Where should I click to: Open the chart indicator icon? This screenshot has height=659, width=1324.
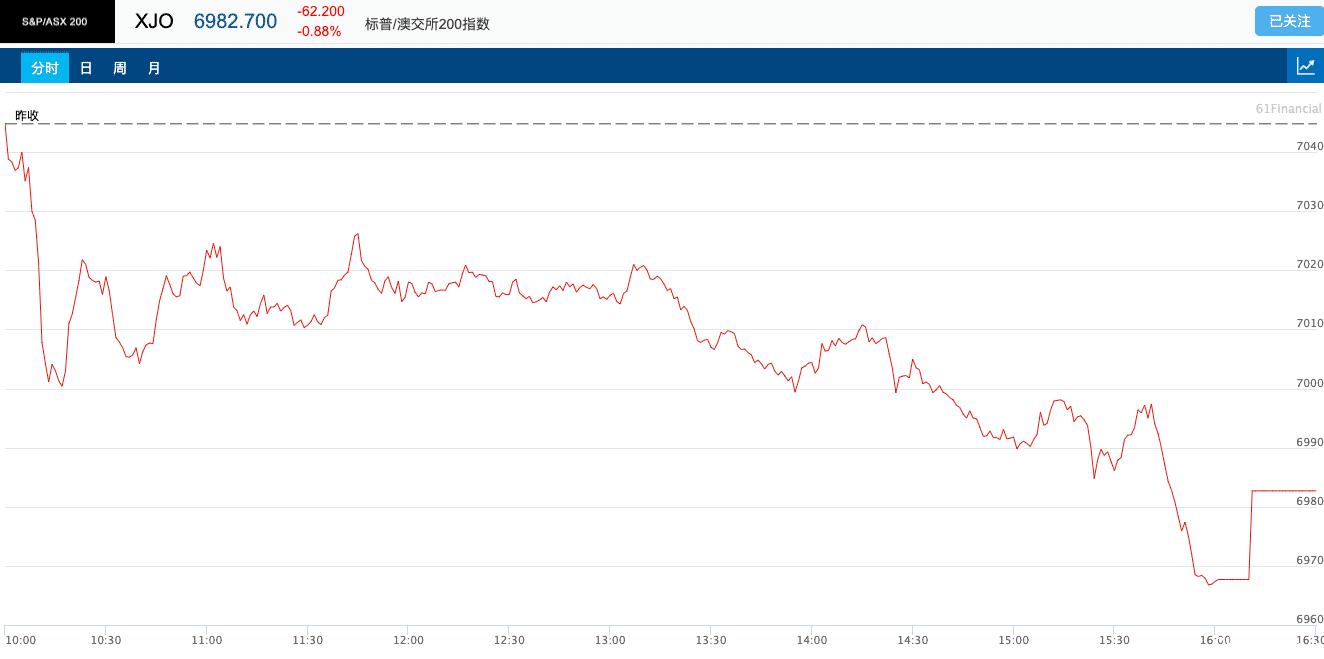pos(1305,67)
